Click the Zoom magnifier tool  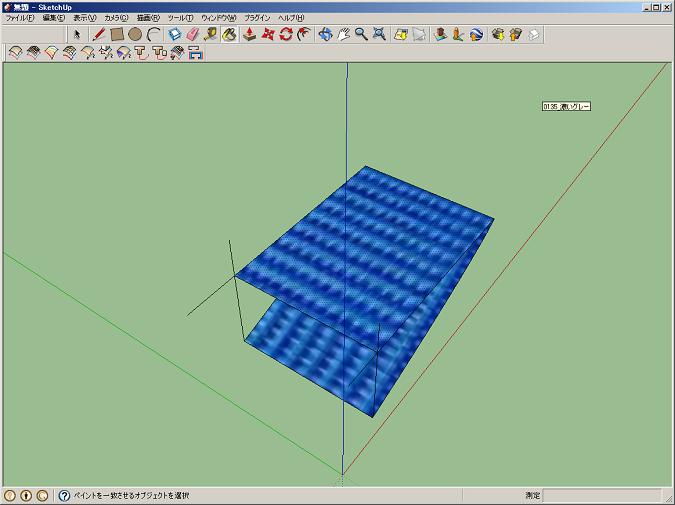pos(361,34)
